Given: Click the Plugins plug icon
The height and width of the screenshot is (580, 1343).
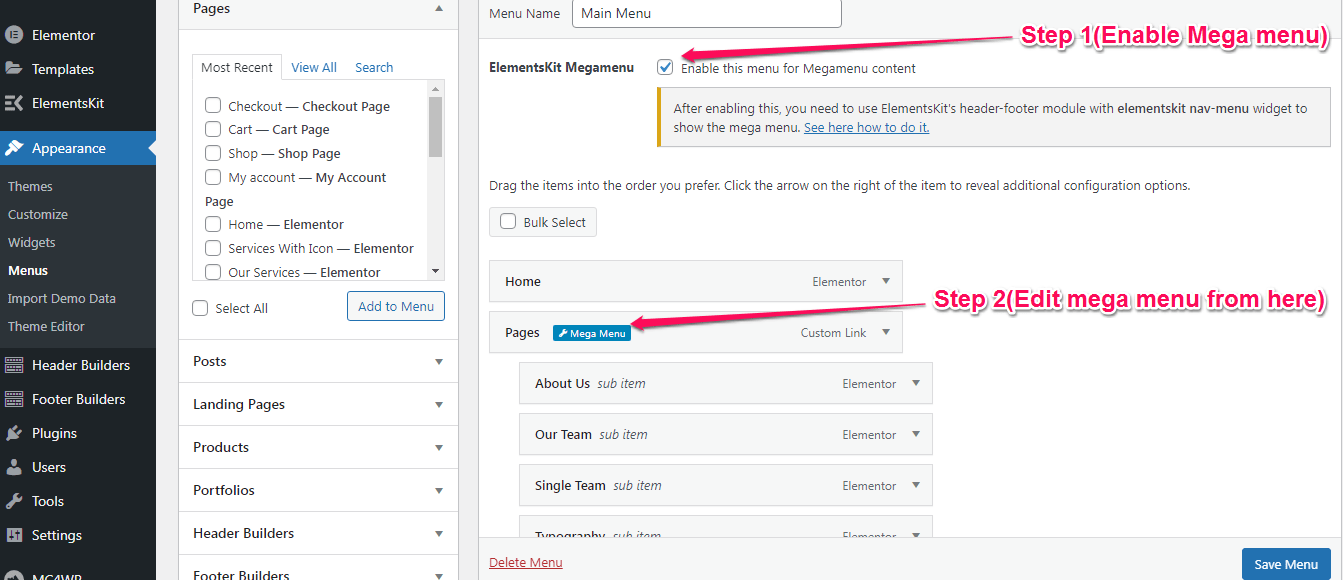Looking at the screenshot, I should 14,433.
